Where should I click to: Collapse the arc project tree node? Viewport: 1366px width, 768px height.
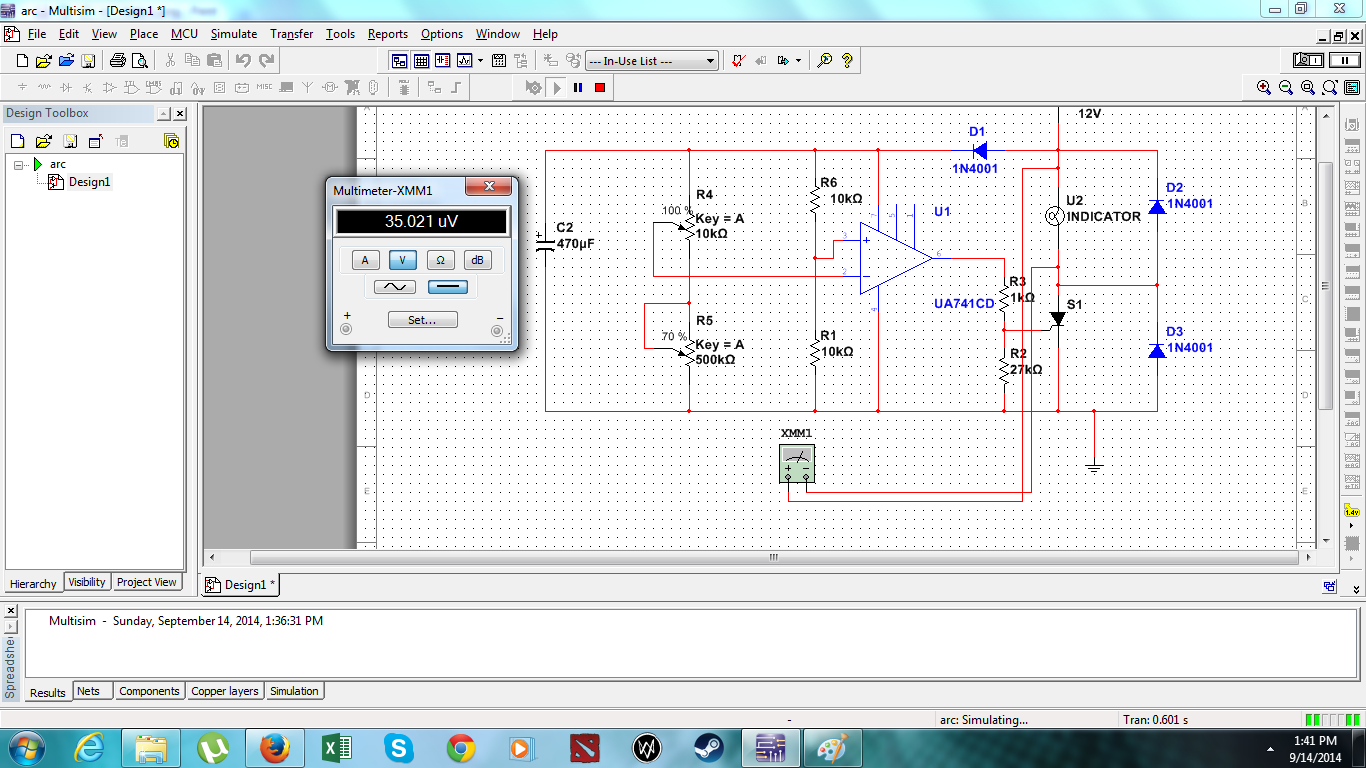(19, 164)
